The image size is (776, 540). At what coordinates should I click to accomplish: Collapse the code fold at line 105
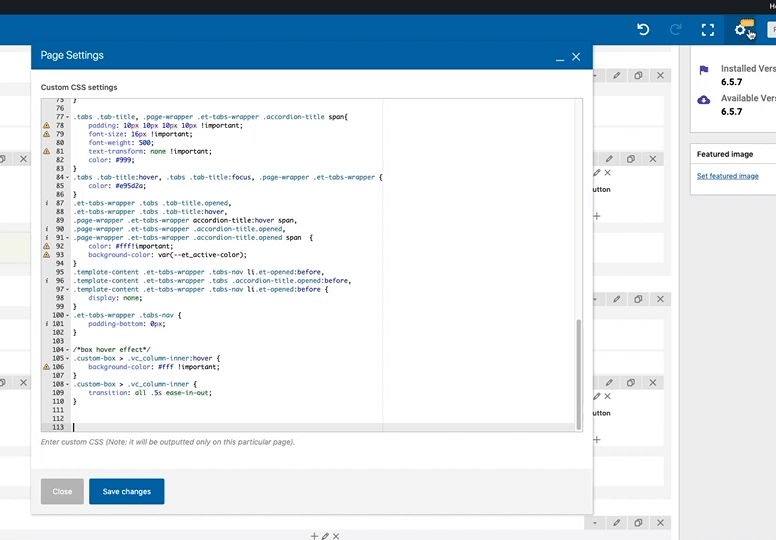[68, 359]
